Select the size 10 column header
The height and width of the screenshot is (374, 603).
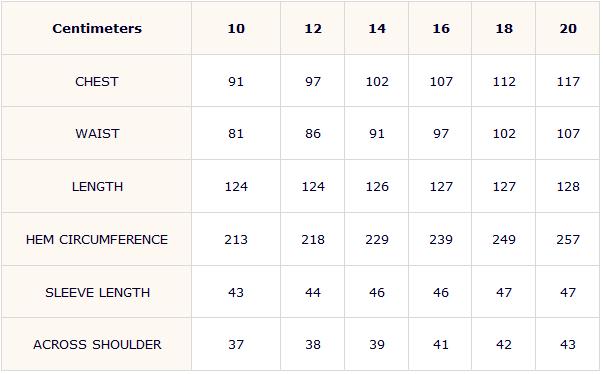pyautogui.click(x=236, y=28)
